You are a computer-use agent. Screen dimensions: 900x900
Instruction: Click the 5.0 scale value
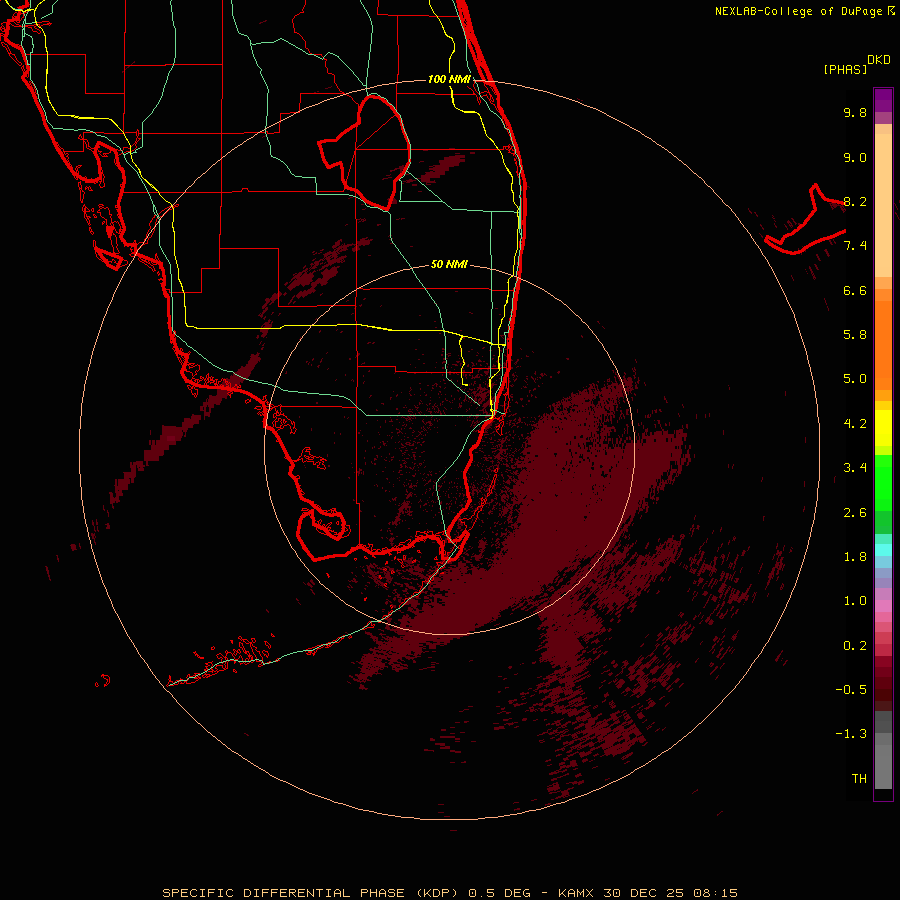855,379
